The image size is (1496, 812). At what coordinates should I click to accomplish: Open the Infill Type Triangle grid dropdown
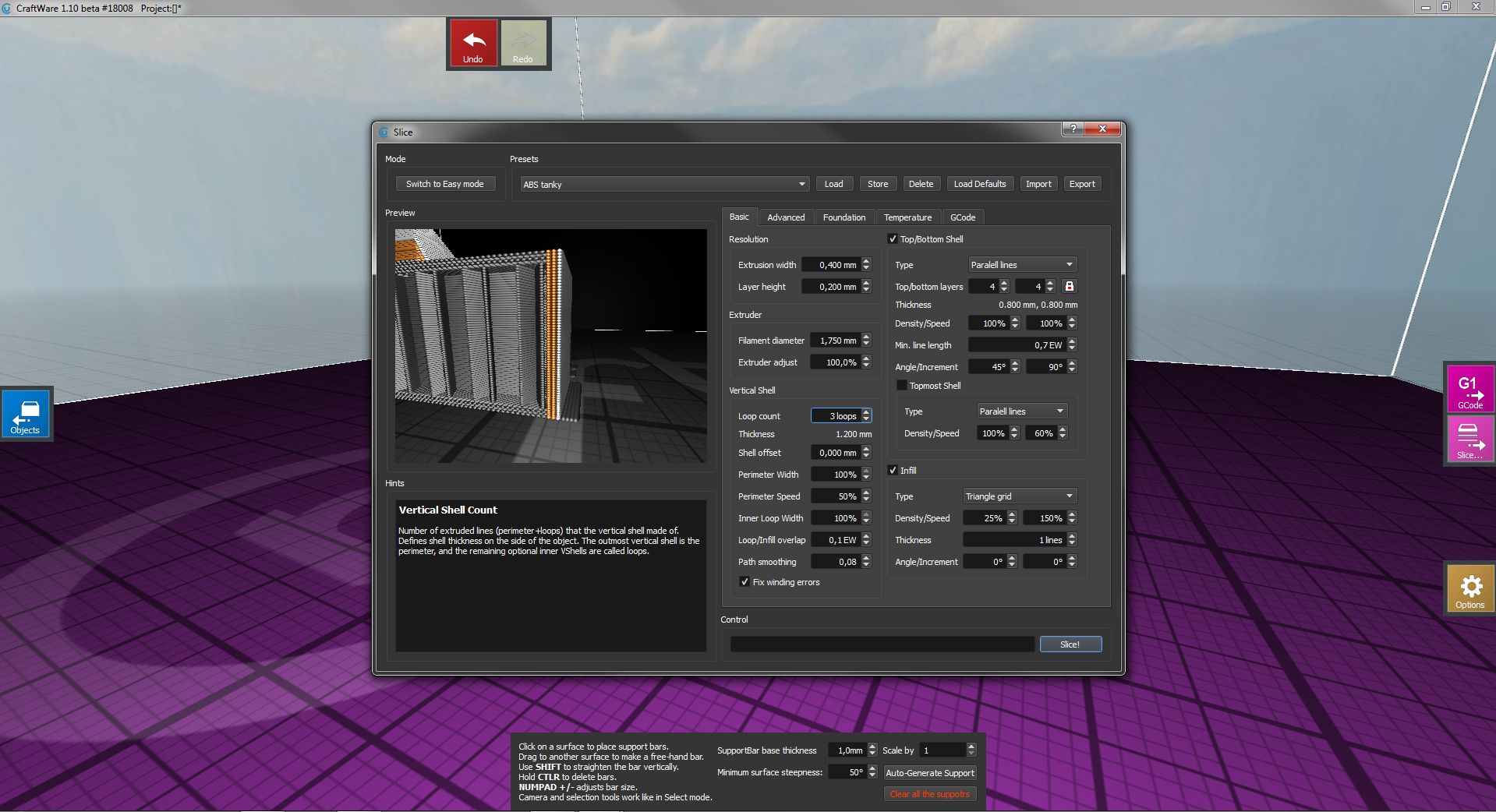pos(1018,496)
